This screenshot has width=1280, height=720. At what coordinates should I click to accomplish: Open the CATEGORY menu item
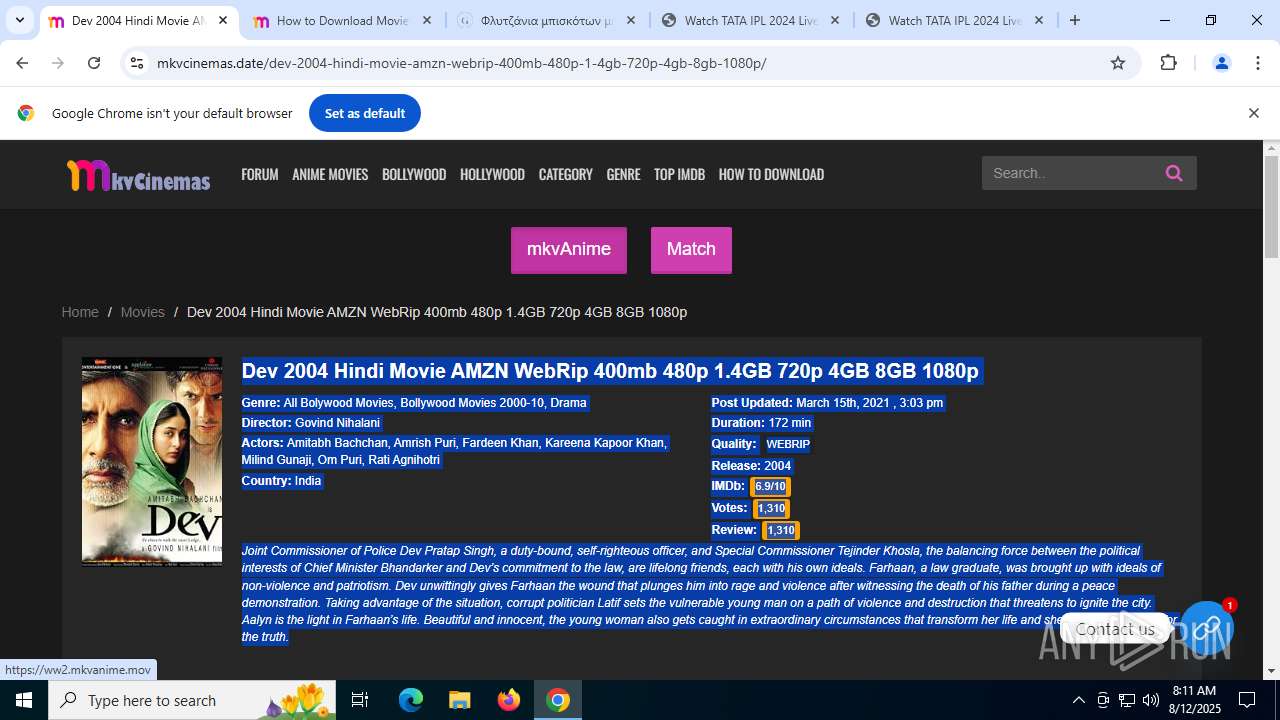pos(566,174)
